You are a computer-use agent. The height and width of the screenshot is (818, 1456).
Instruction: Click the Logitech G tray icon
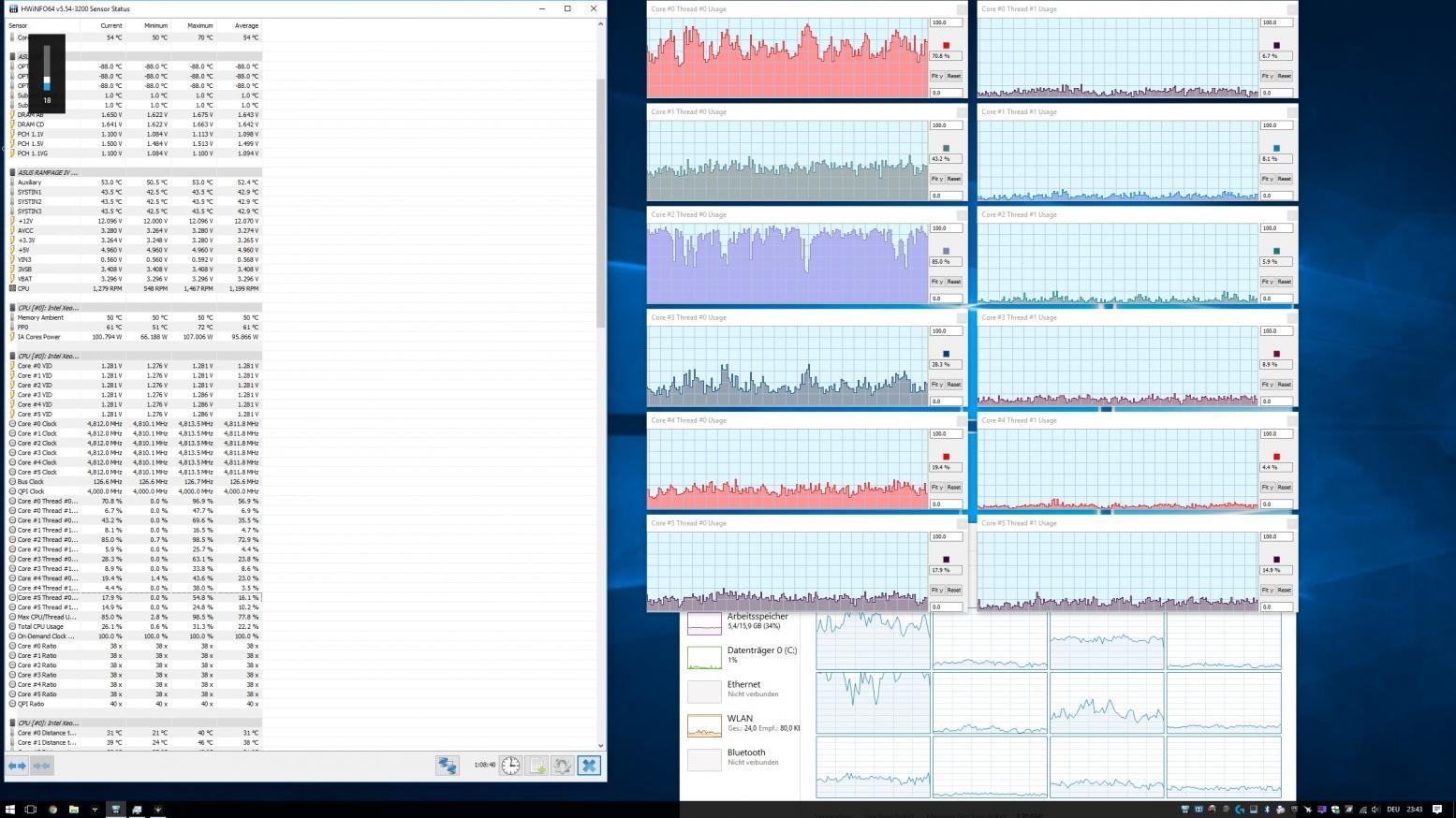pos(1240,809)
